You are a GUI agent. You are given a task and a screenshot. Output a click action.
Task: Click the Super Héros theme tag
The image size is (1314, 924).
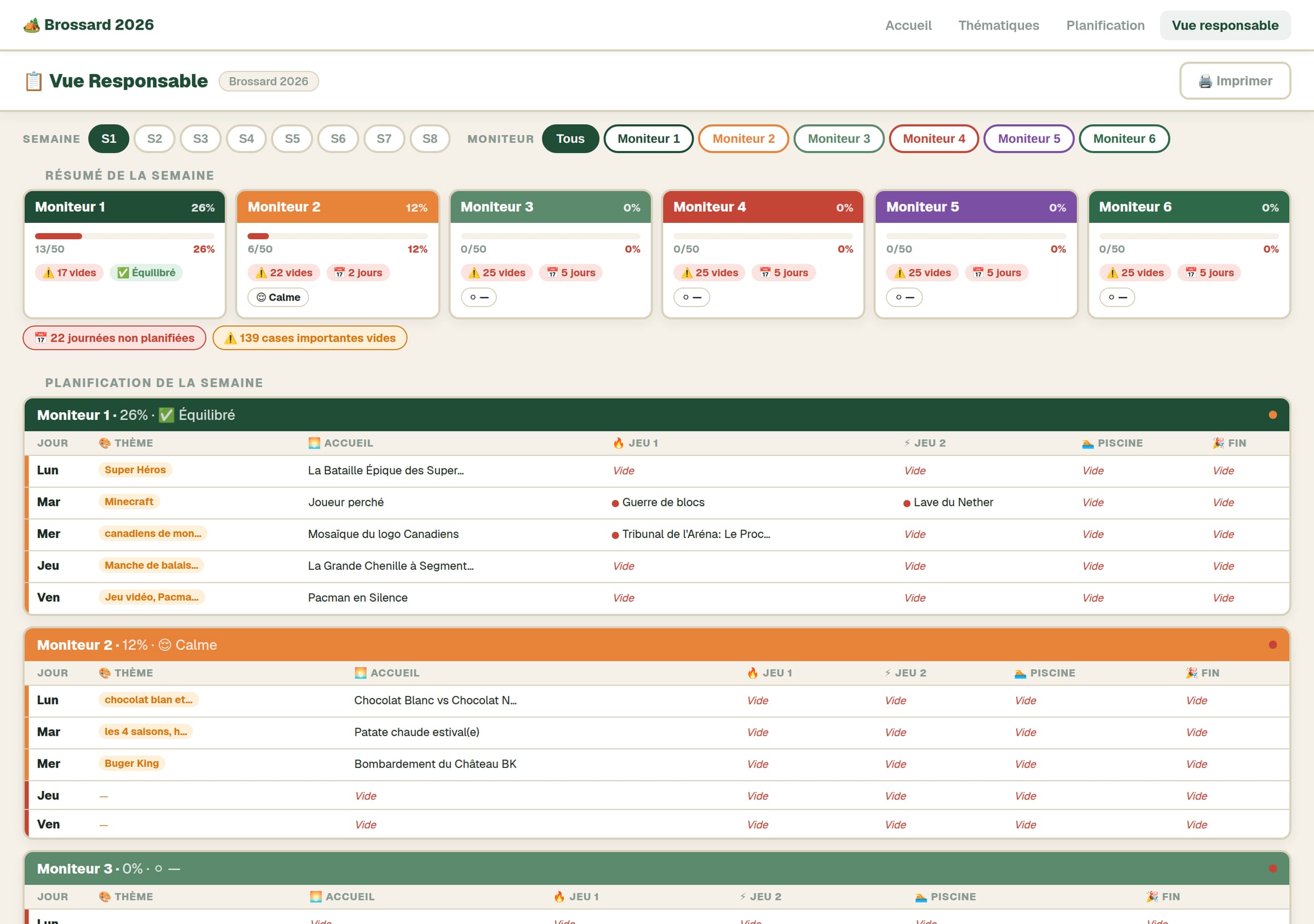click(x=135, y=470)
